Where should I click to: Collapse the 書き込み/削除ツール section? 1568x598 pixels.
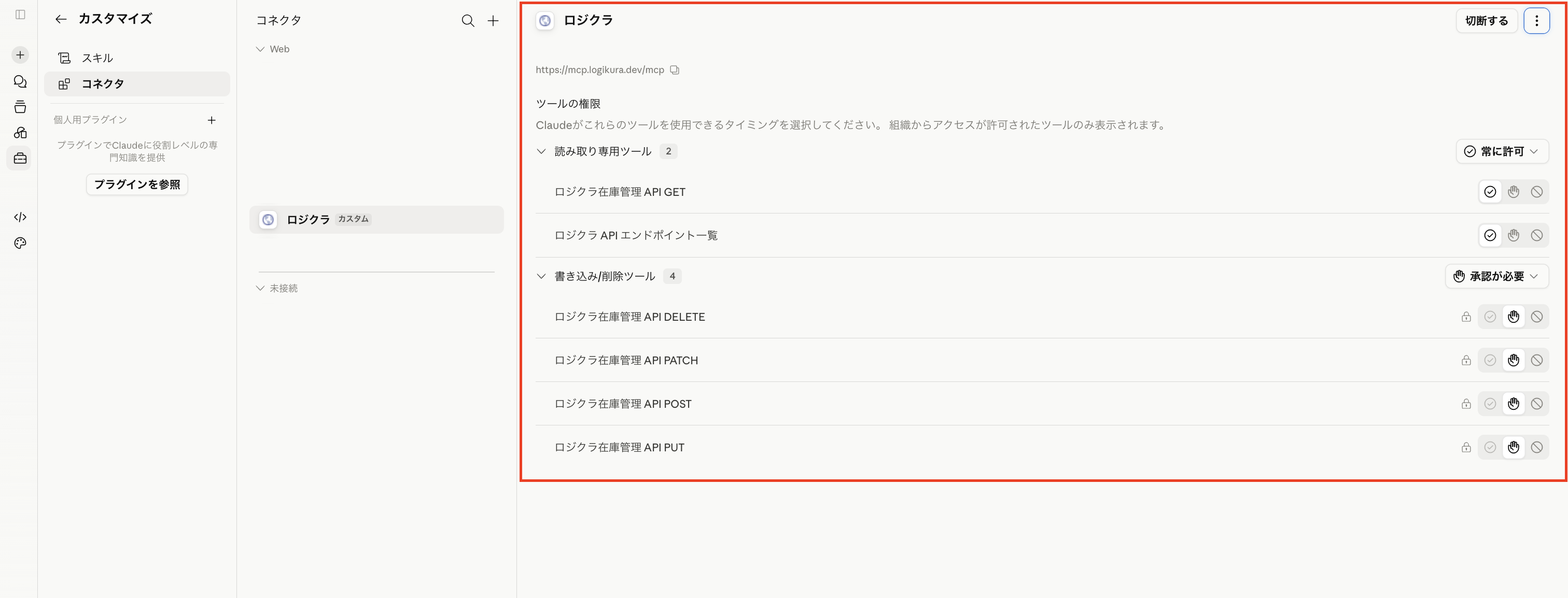tap(541, 277)
